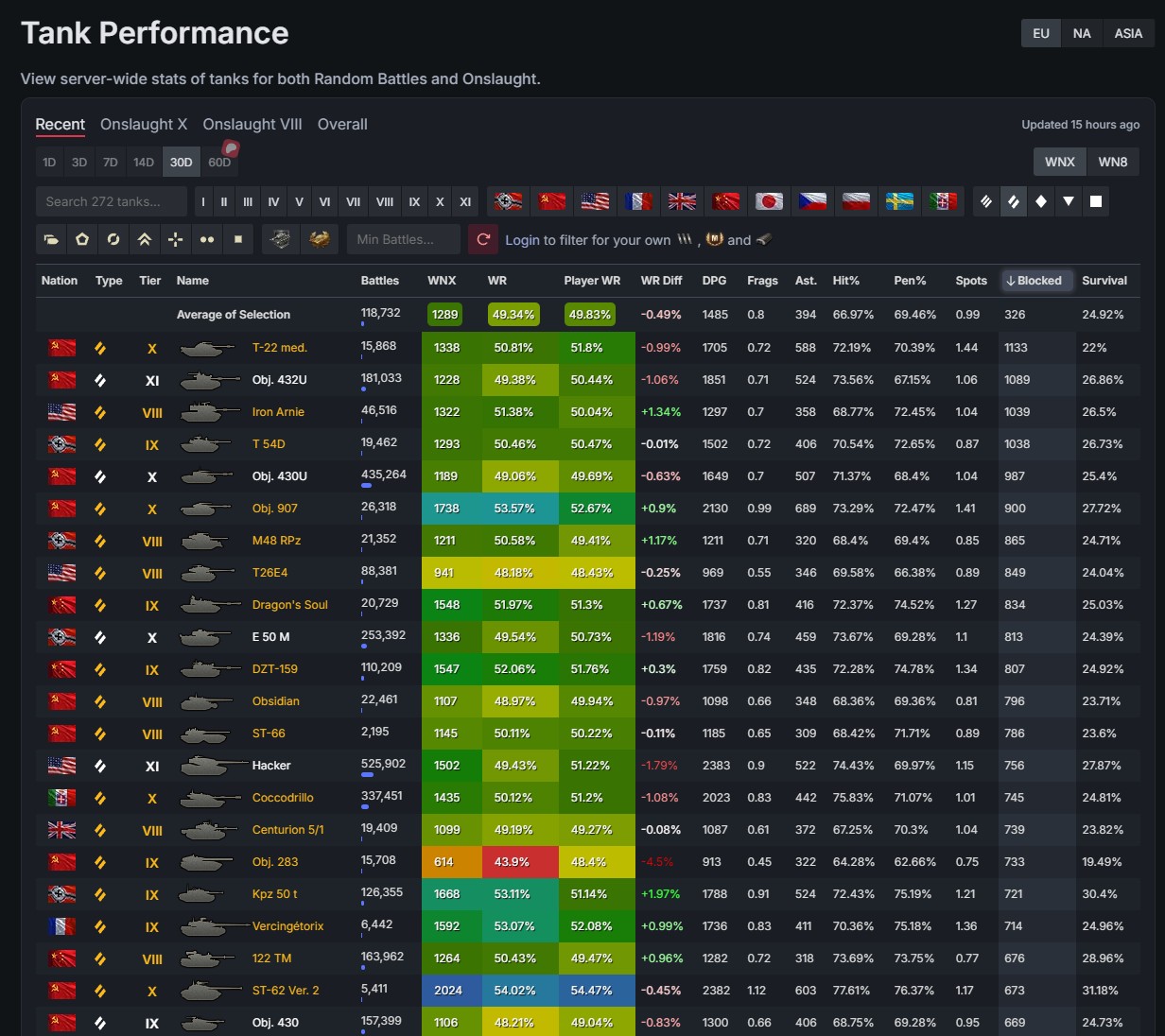Open the Onslaught VIII tab

click(252, 124)
